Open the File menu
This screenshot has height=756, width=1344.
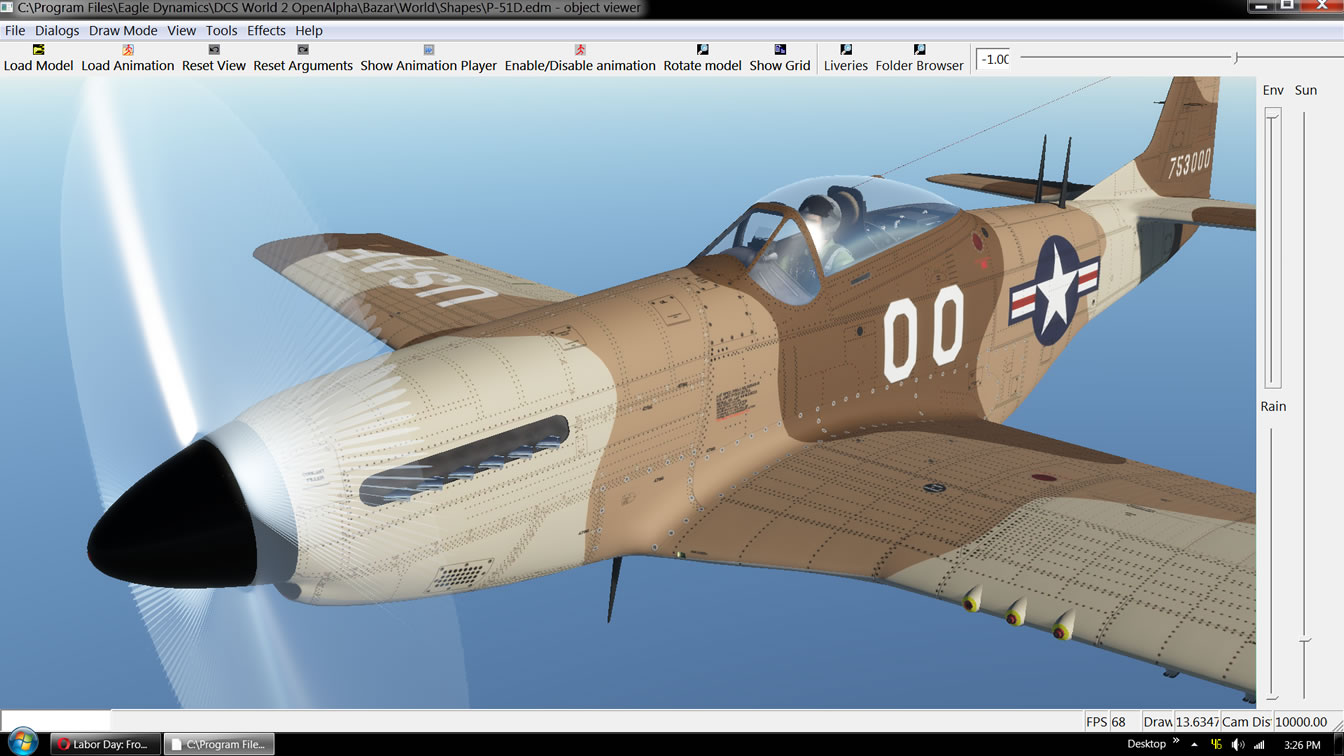[x=15, y=31]
